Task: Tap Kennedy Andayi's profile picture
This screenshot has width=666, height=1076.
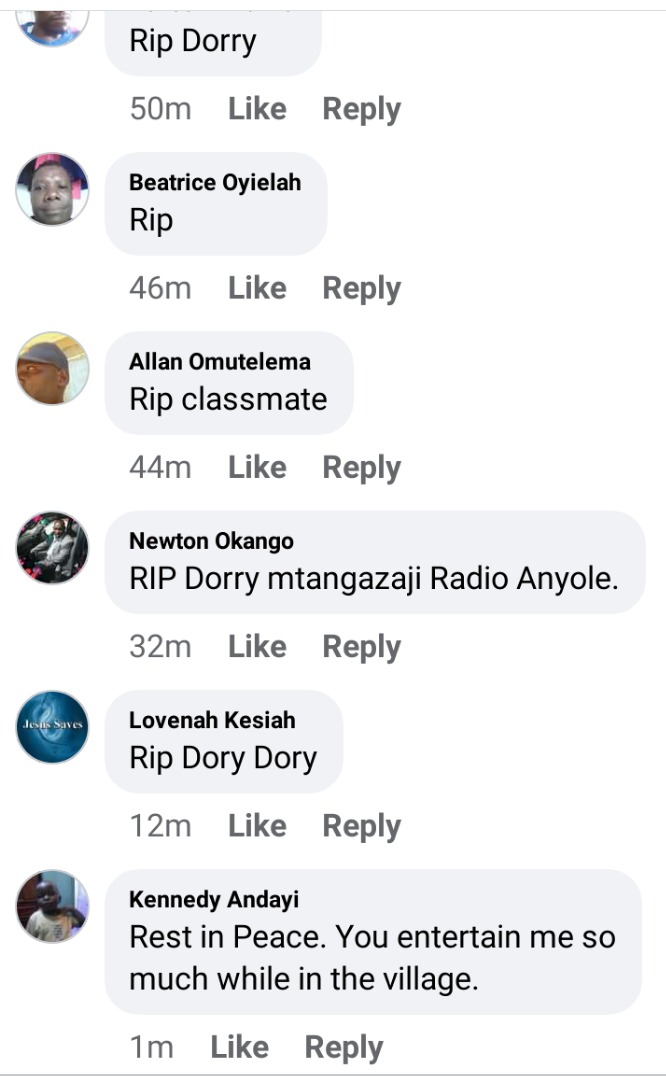Action: (53, 907)
